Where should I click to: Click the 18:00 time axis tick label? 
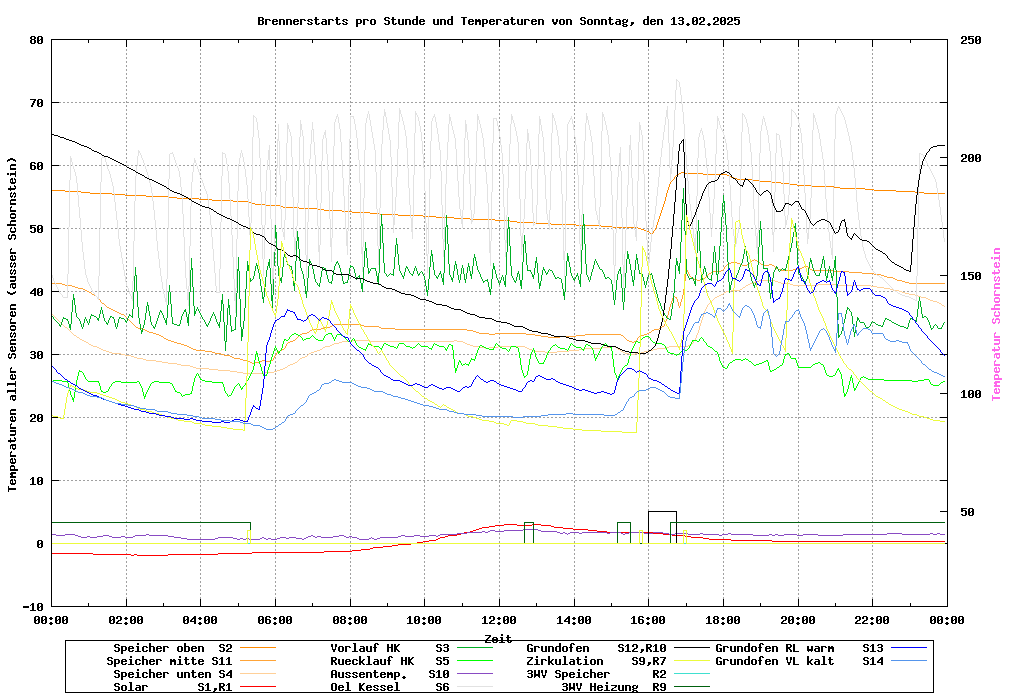723,620
